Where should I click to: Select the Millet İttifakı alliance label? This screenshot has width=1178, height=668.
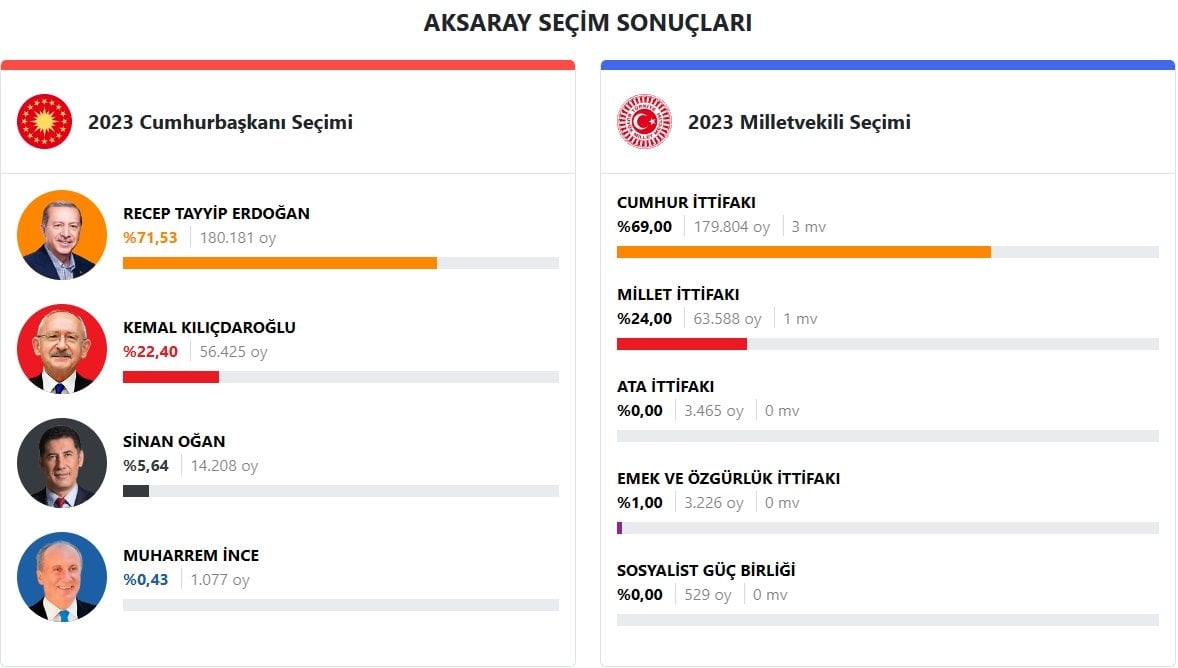coord(678,295)
